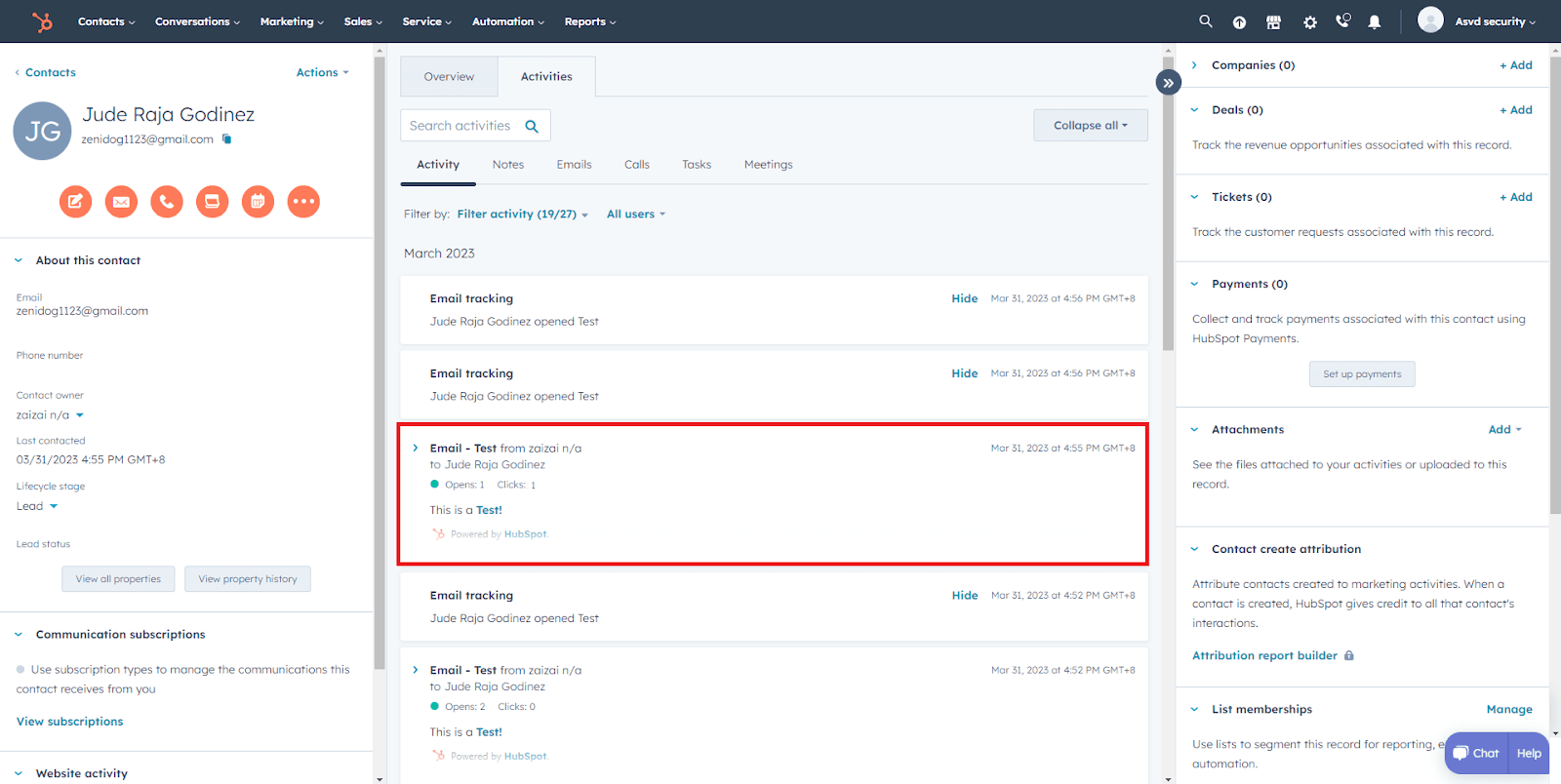Image resolution: width=1561 pixels, height=784 pixels.
Task: Click View property history button
Action: click(x=248, y=579)
